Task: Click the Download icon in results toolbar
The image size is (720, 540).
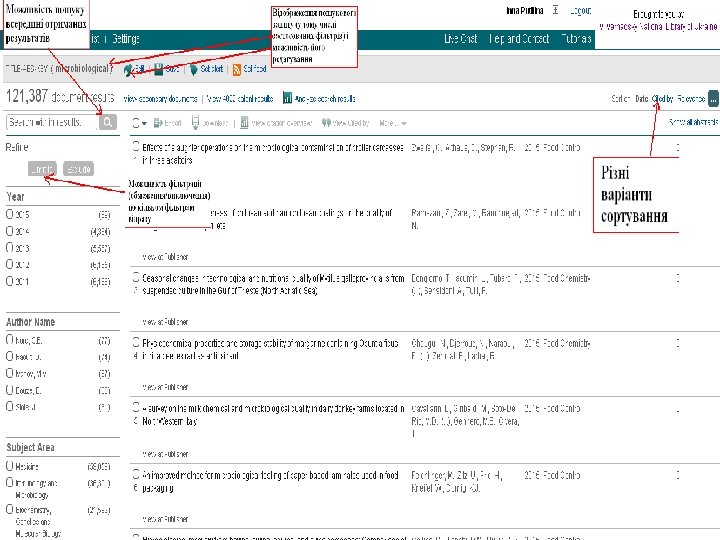Action: click(x=195, y=123)
